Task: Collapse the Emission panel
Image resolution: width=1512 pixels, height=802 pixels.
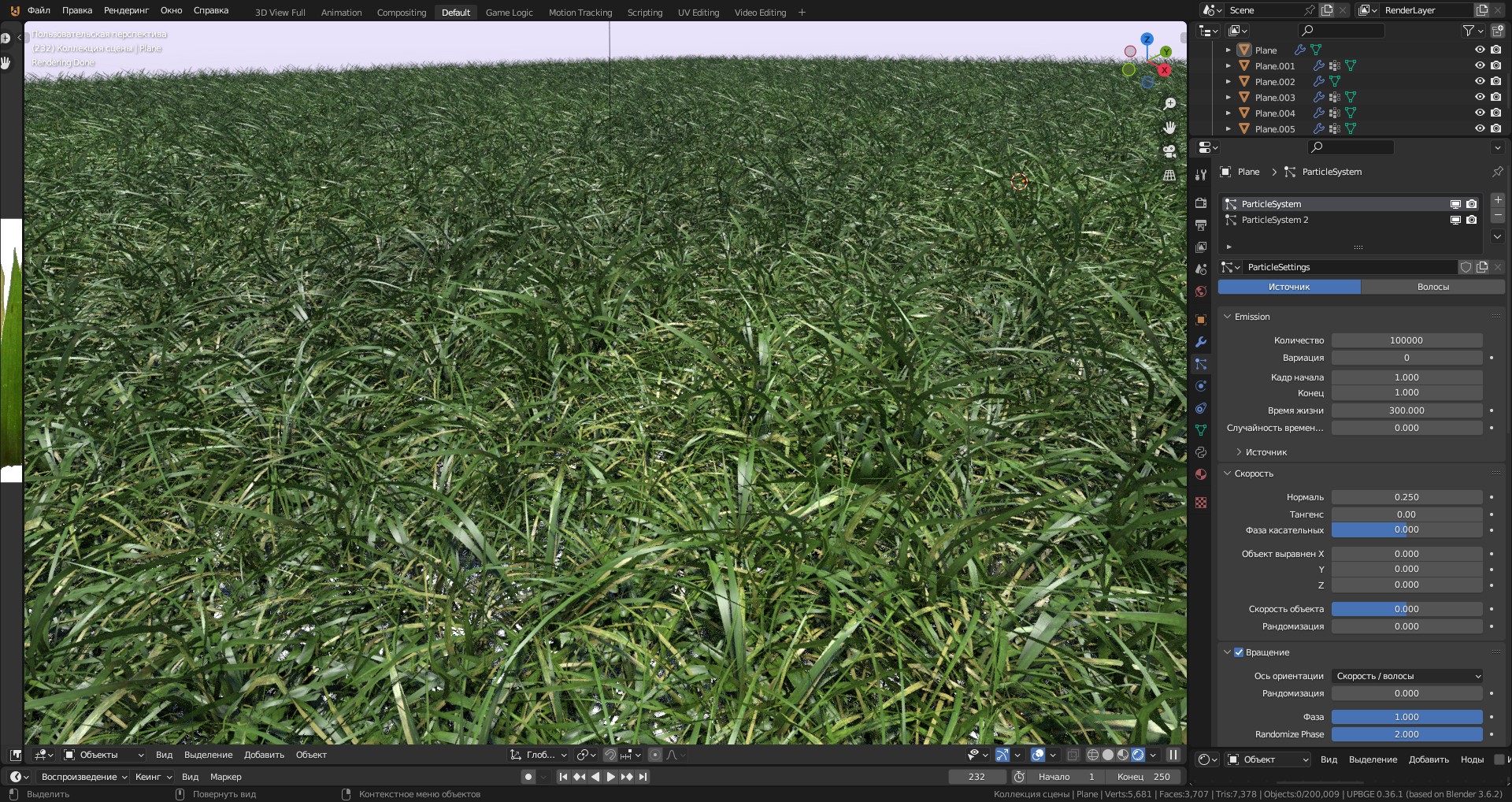Action: click(x=1227, y=317)
